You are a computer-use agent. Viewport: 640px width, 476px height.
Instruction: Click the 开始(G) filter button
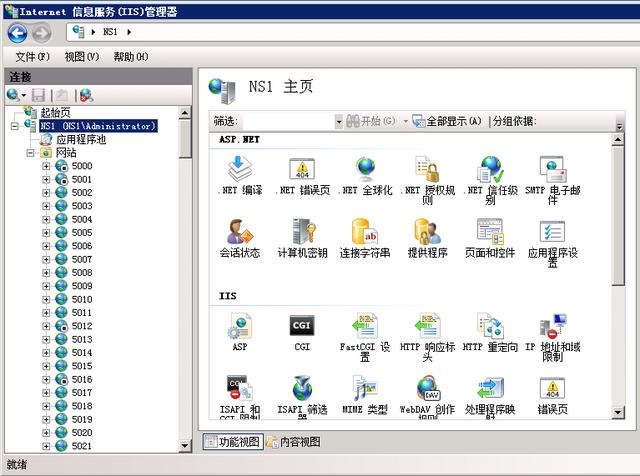[371, 121]
